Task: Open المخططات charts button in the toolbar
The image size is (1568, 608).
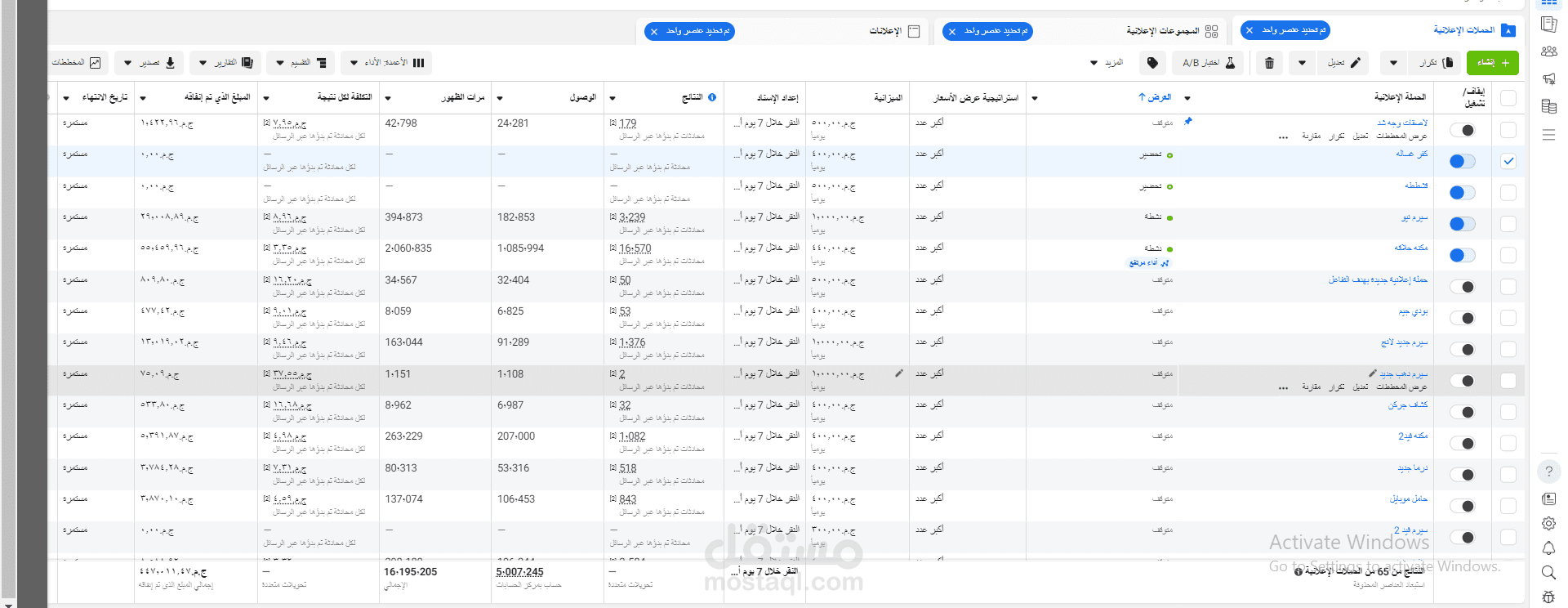Action: 77,63
